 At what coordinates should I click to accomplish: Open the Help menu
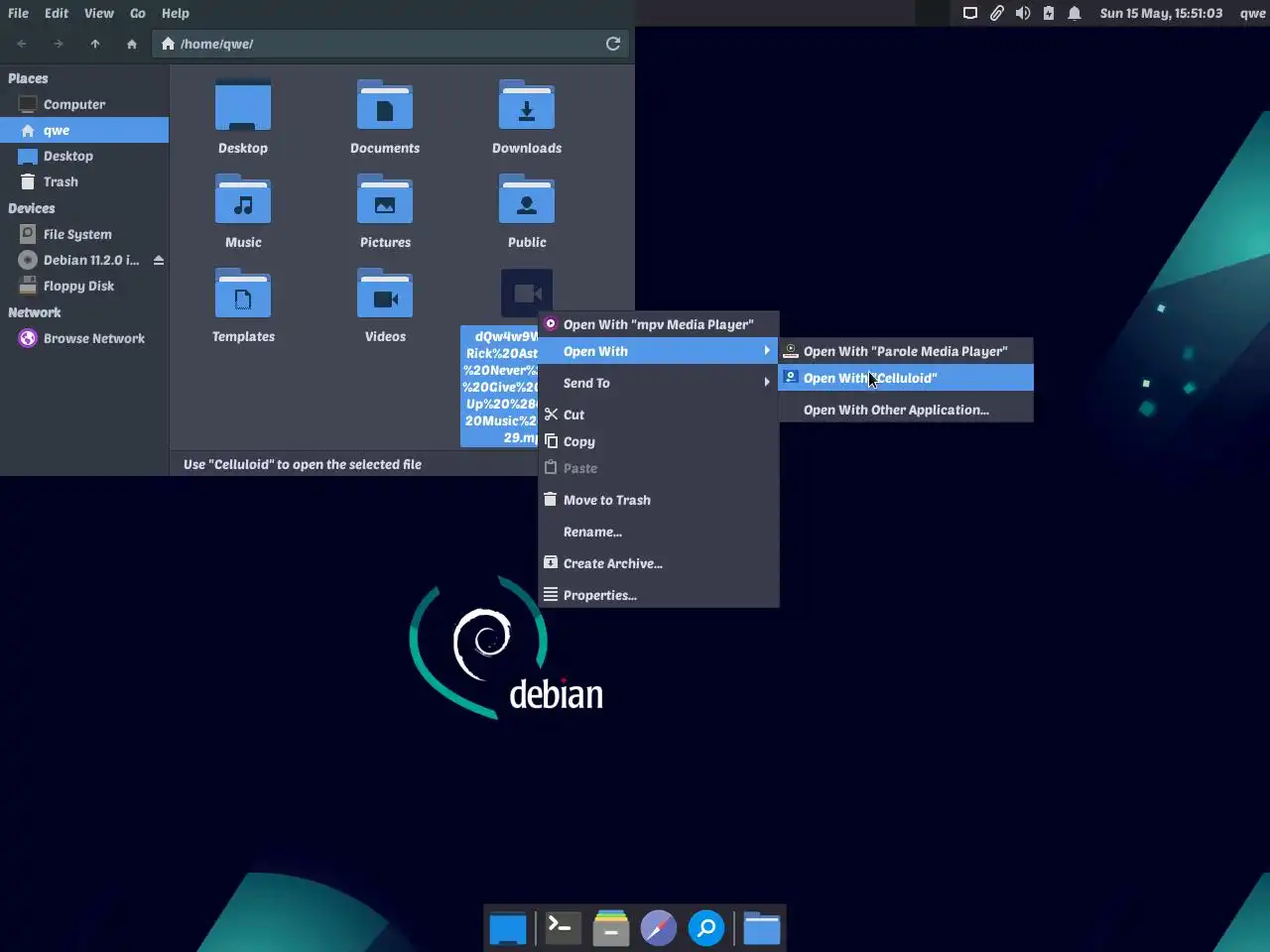pos(176,13)
